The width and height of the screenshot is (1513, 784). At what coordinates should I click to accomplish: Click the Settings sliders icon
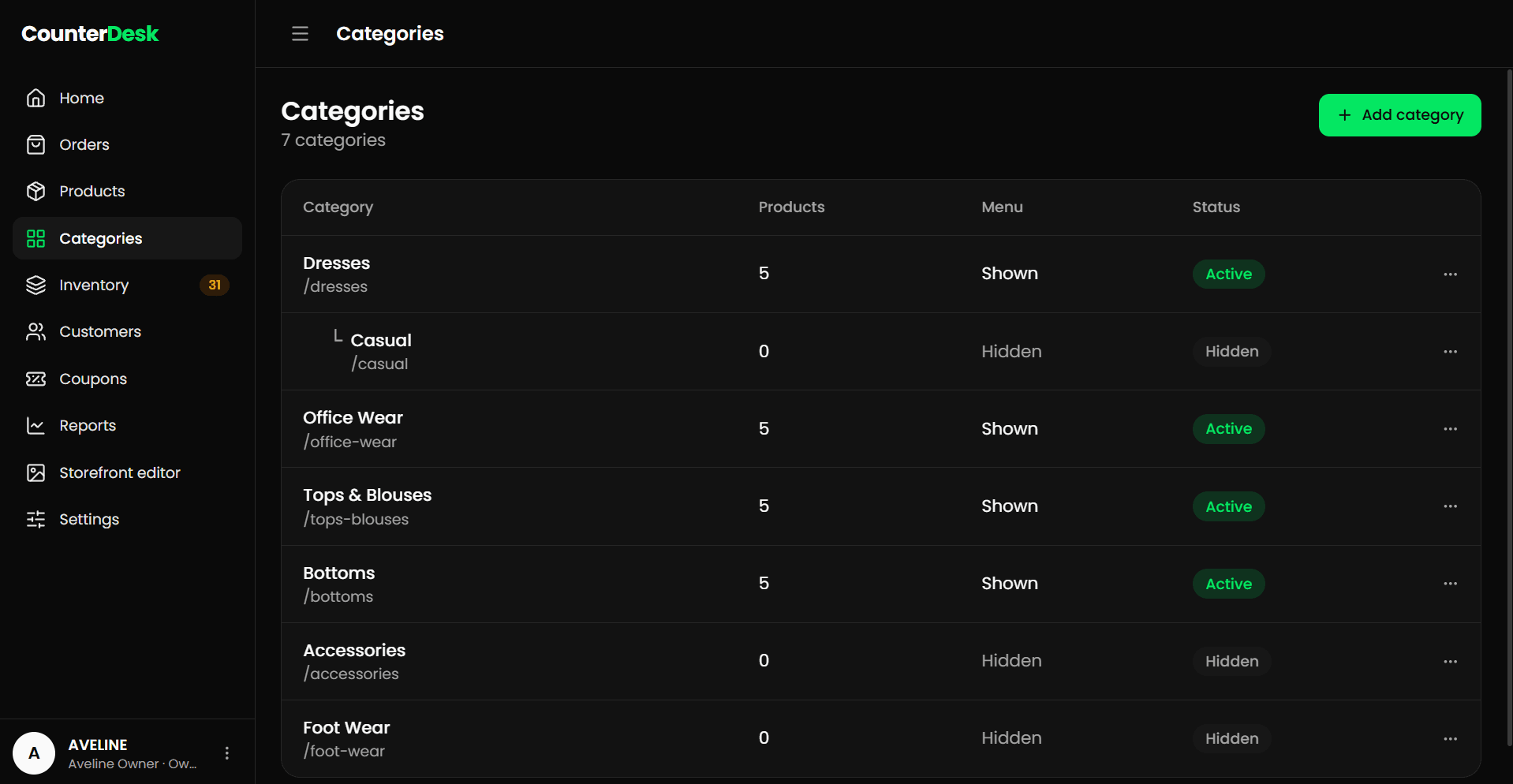click(x=35, y=519)
